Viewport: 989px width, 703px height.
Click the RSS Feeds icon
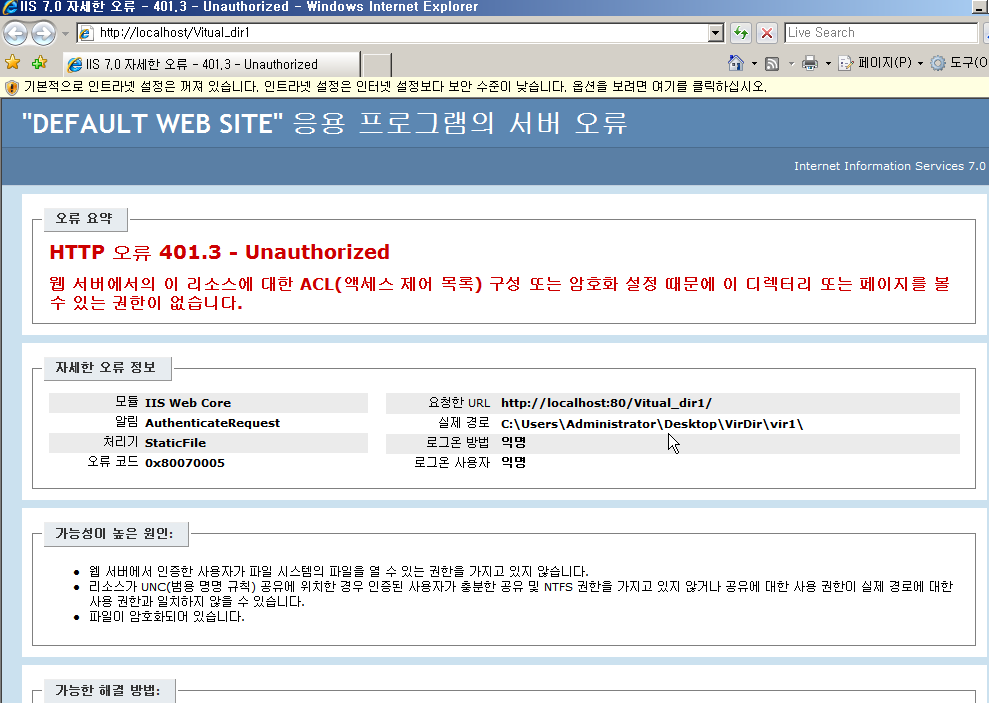pos(772,64)
